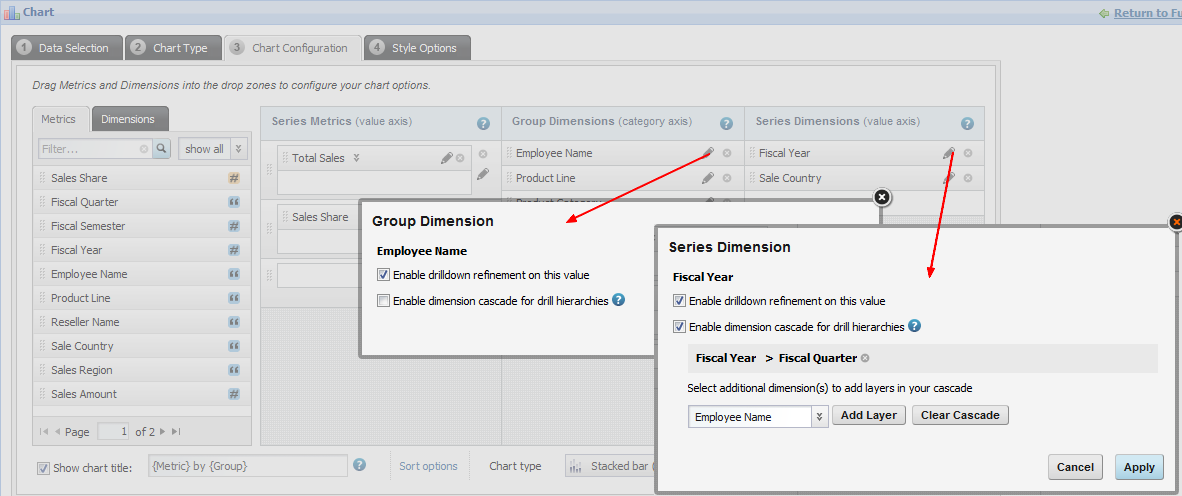Image resolution: width=1182 pixels, height=496 pixels.
Task: Go to Style Options step tab
Action: pos(417,48)
